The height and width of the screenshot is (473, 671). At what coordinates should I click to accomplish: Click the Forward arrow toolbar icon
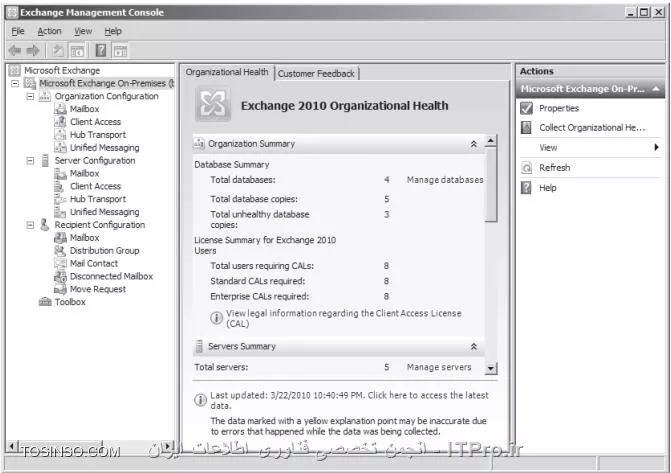(33, 51)
